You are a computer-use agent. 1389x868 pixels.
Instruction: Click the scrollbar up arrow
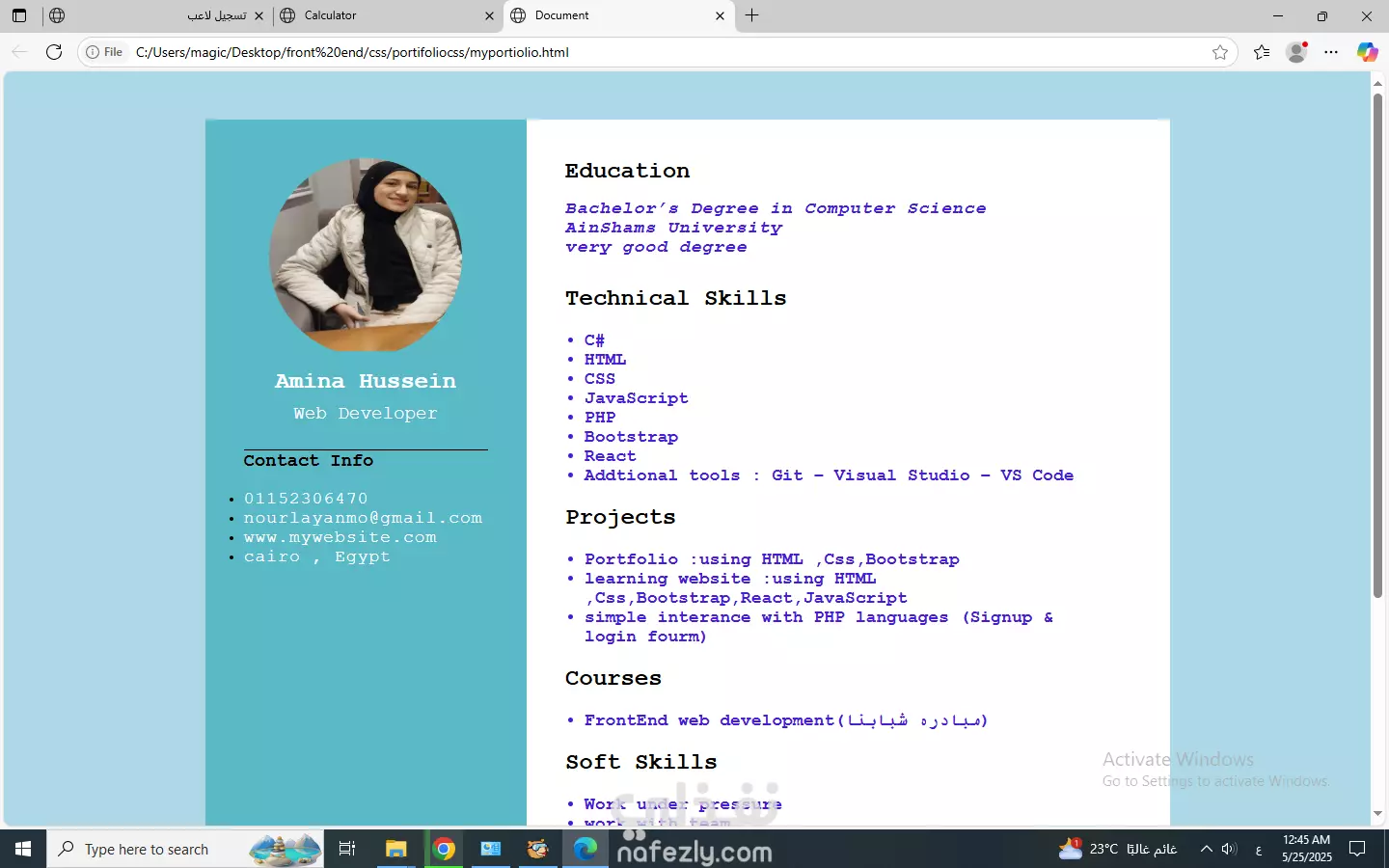pos(1377,83)
